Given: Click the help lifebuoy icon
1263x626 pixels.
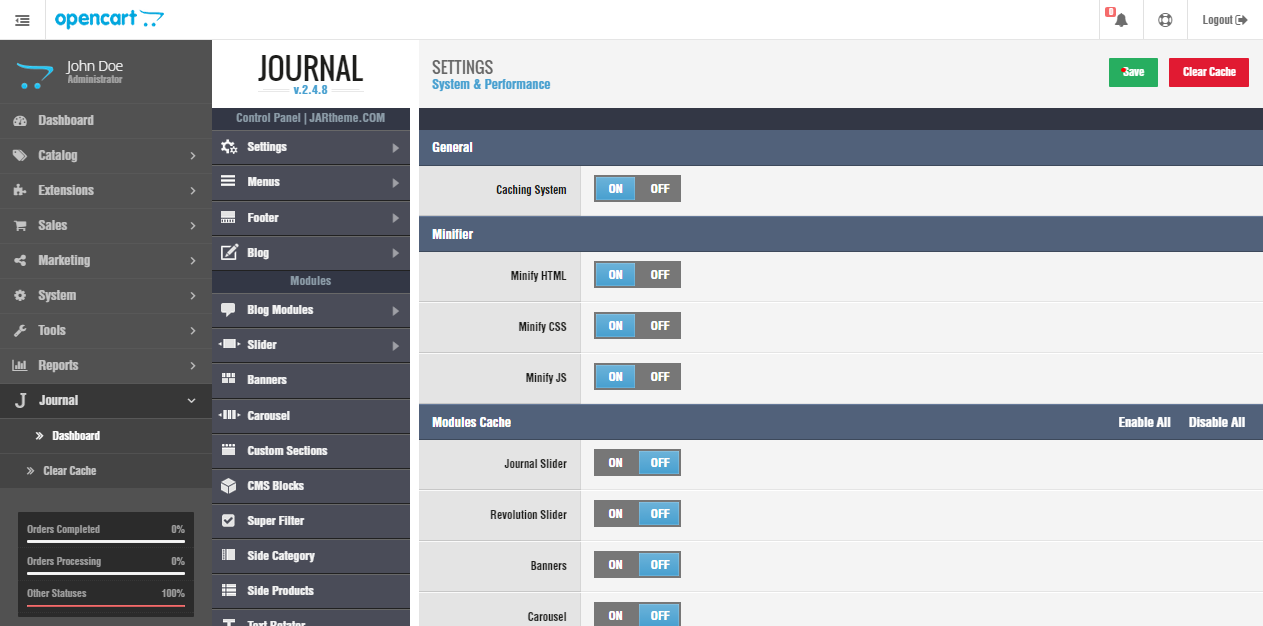Looking at the screenshot, I should click(x=1164, y=20).
